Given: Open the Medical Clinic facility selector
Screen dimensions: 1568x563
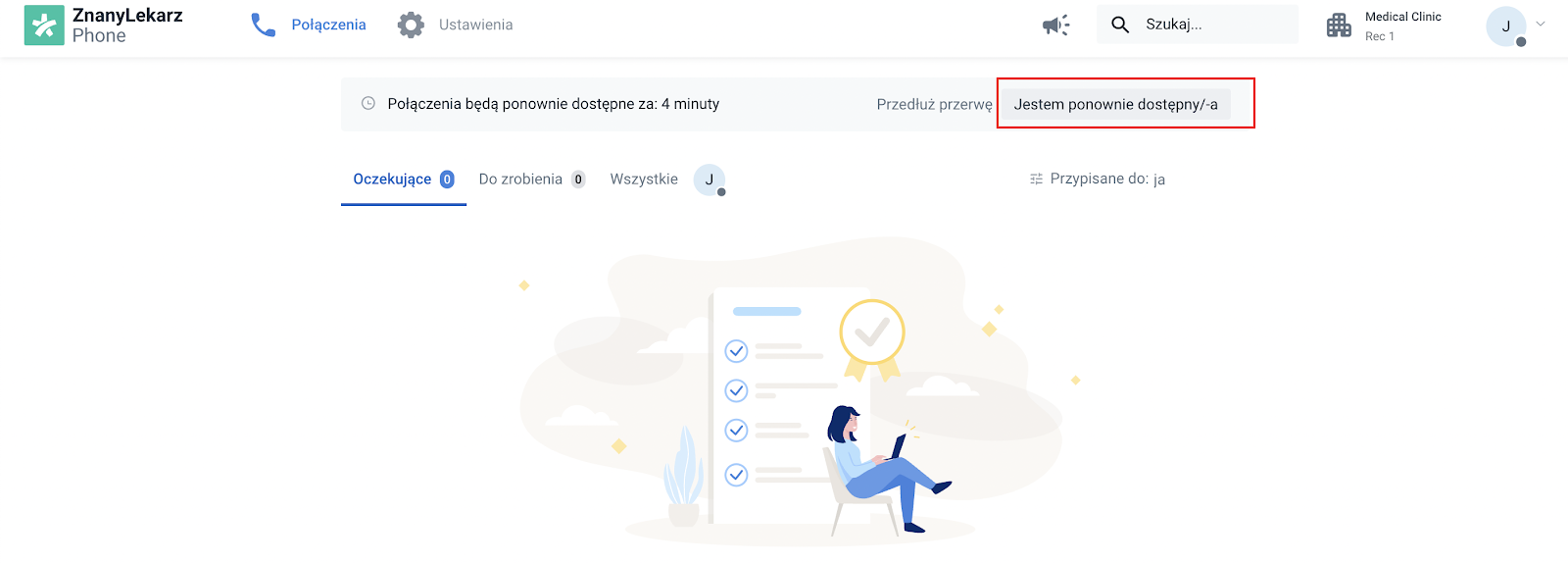Looking at the screenshot, I should coord(1402,26).
